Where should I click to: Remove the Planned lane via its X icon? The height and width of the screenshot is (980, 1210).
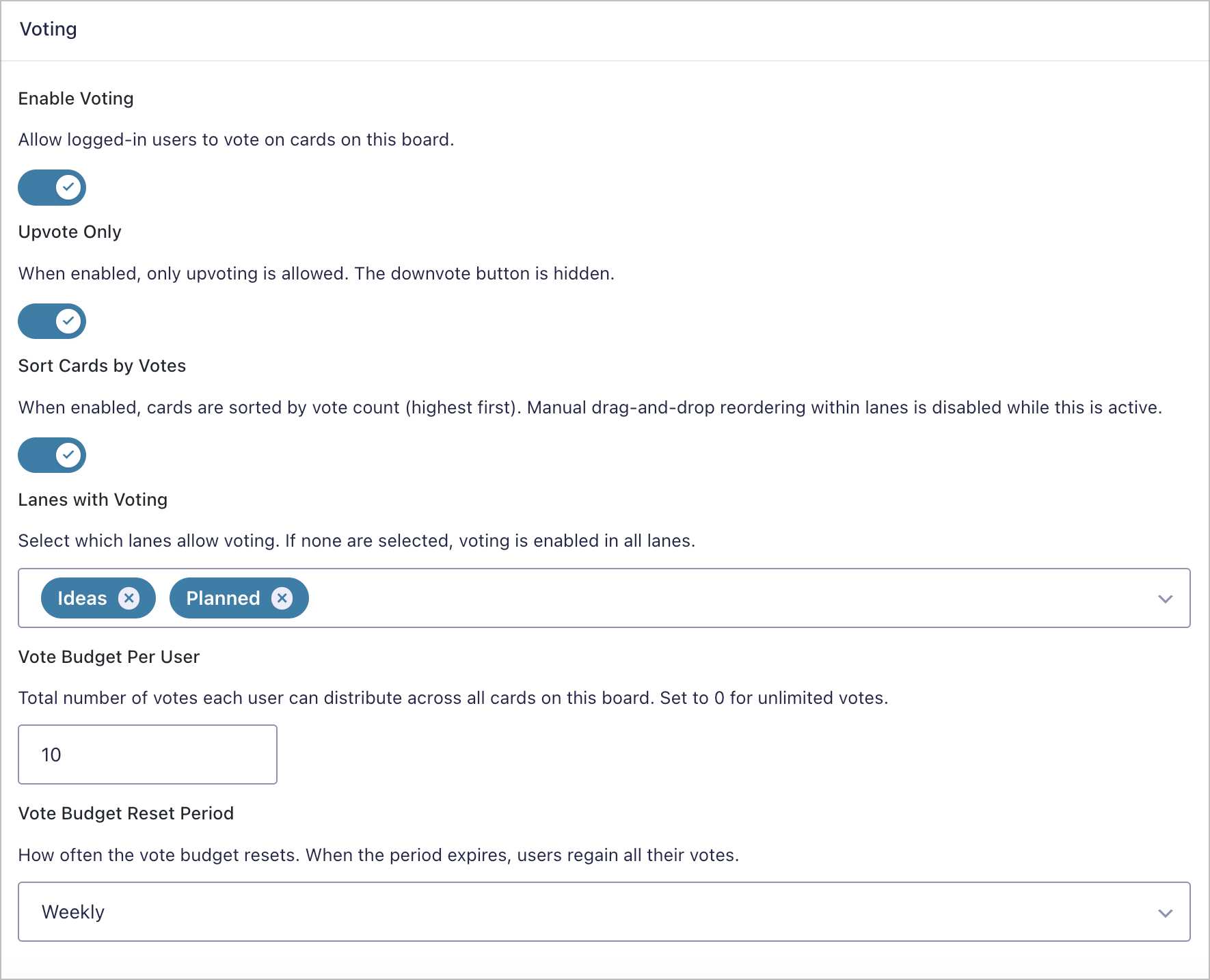(x=282, y=598)
